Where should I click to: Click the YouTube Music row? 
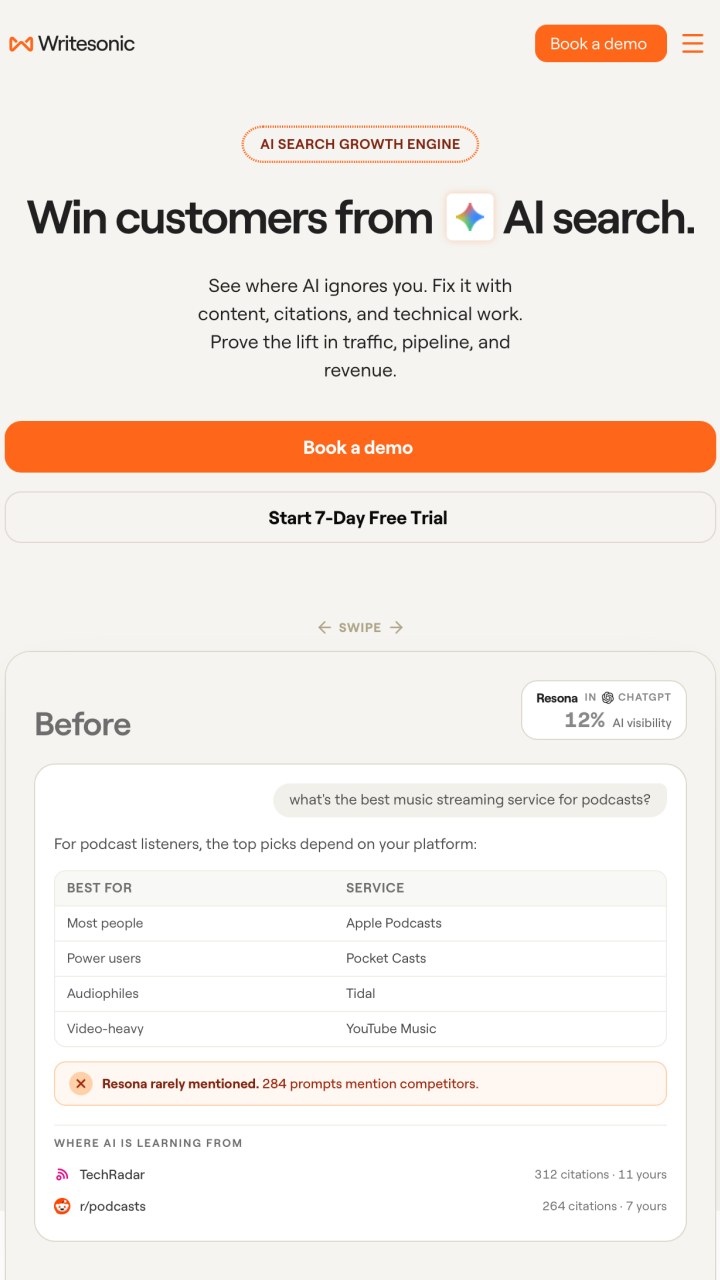pos(360,1028)
